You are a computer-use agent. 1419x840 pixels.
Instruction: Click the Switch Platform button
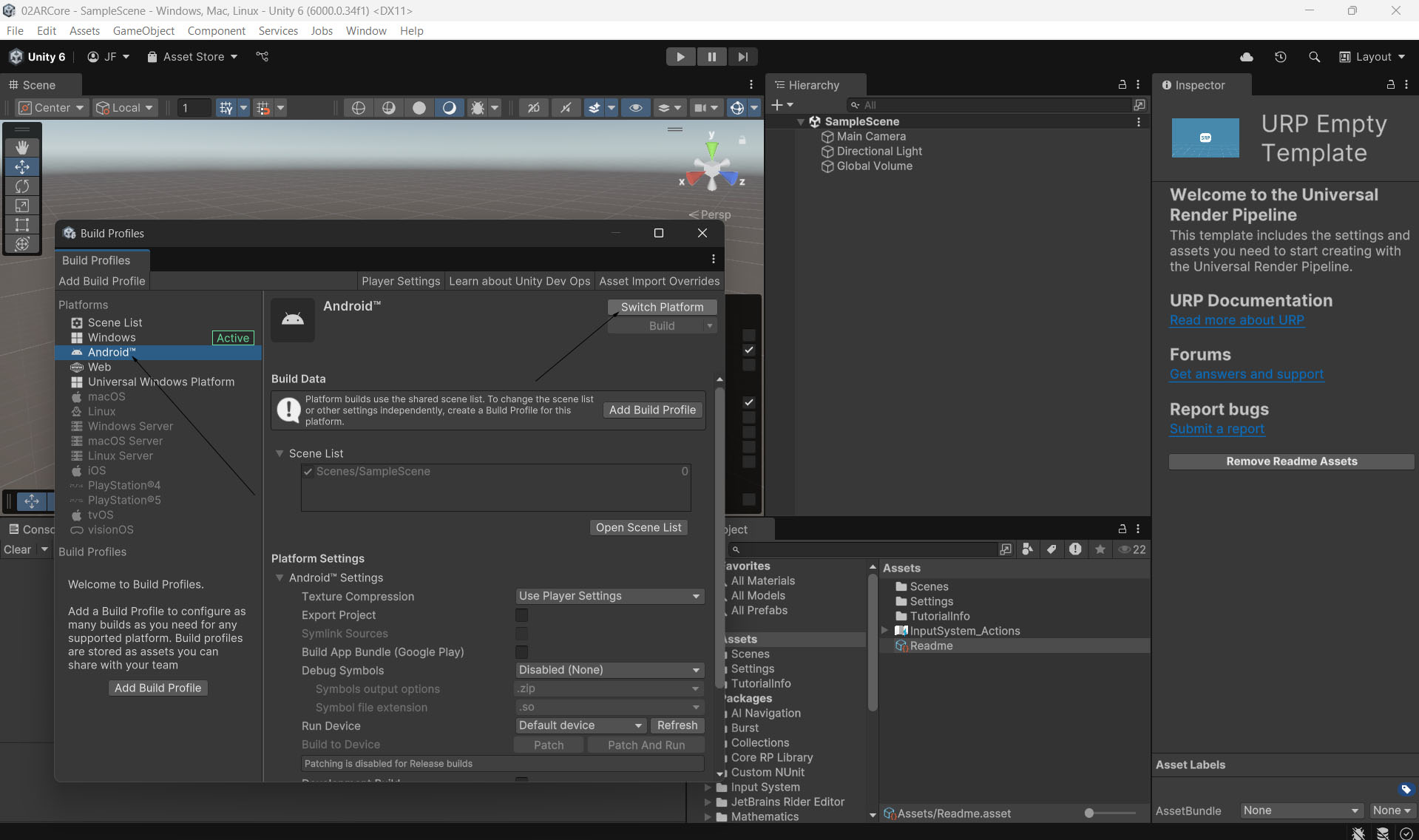pyautogui.click(x=662, y=307)
